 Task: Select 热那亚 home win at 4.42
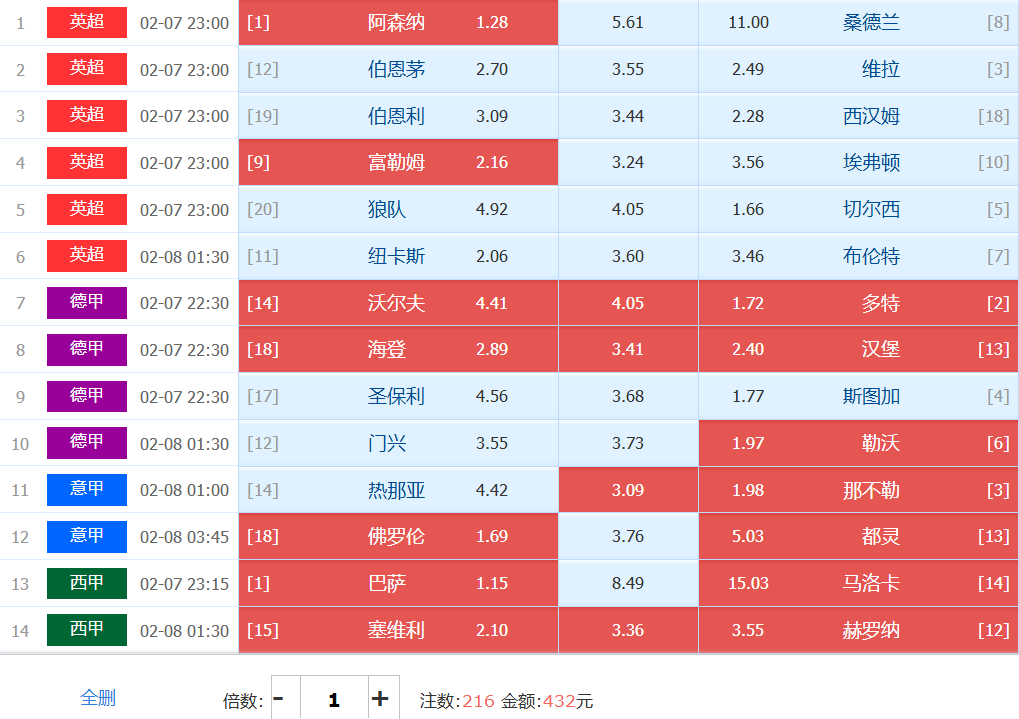398,490
